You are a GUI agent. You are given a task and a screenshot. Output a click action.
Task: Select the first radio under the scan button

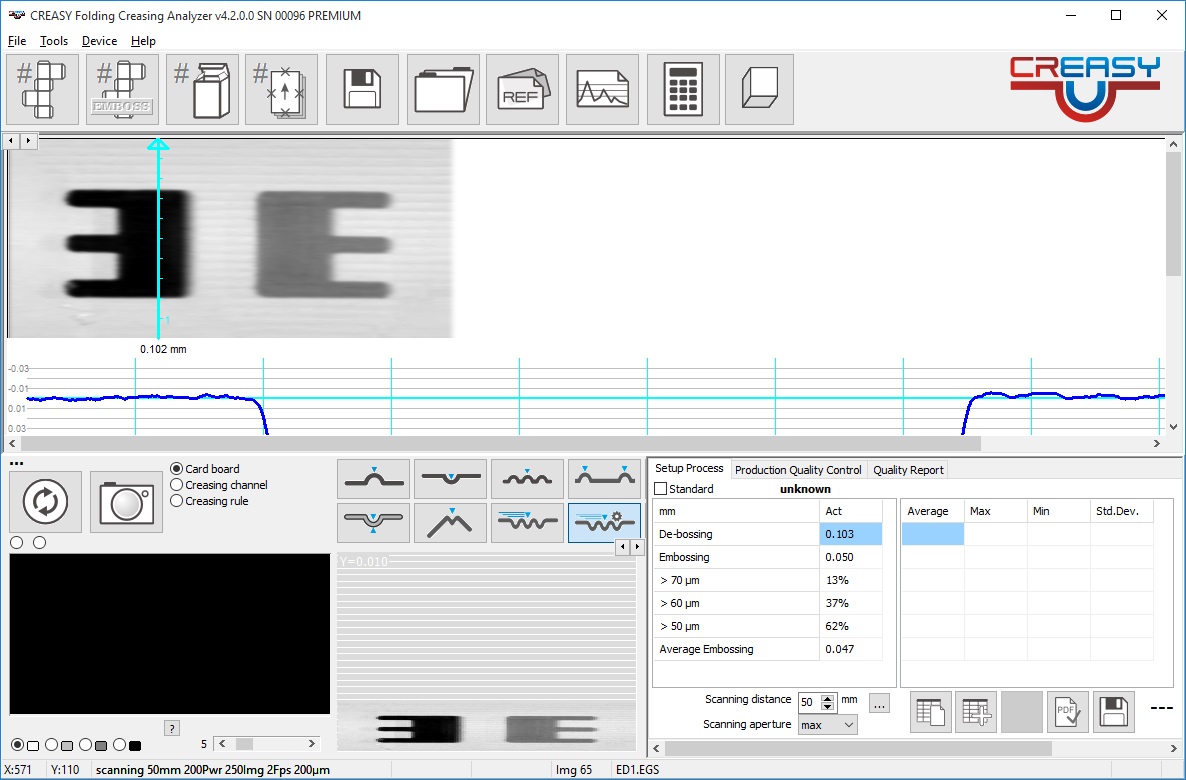coord(17,542)
